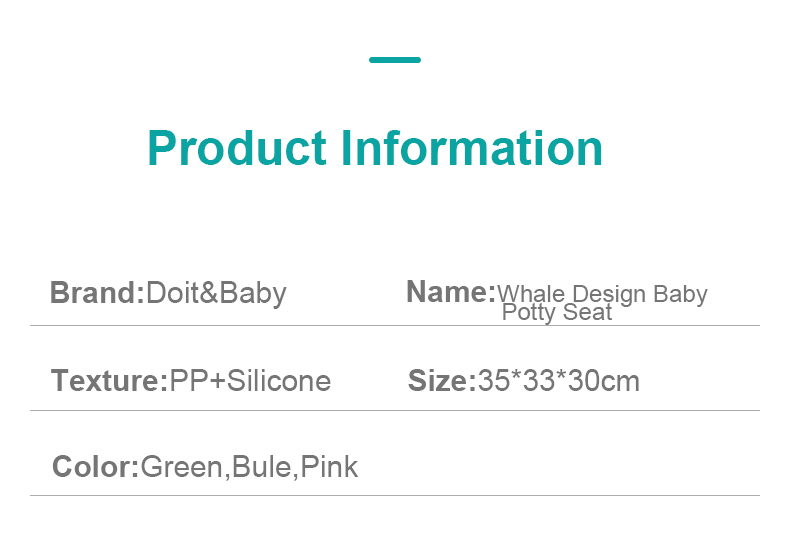Viewport: 790px width, 536px height.
Task: Click the Pink color option text
Action: 329,467
